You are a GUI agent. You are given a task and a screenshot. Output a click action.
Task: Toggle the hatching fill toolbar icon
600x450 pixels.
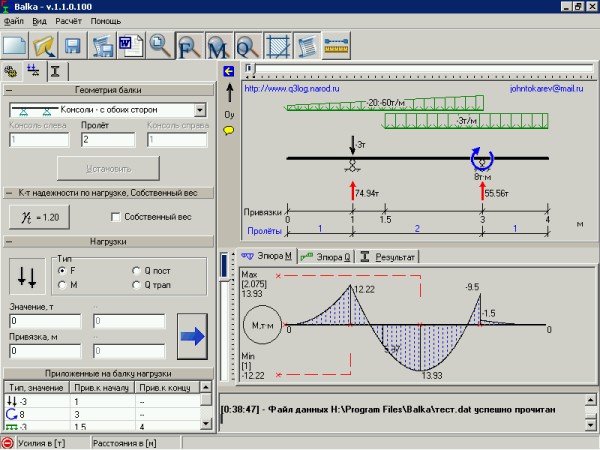(x=277, y=46)
